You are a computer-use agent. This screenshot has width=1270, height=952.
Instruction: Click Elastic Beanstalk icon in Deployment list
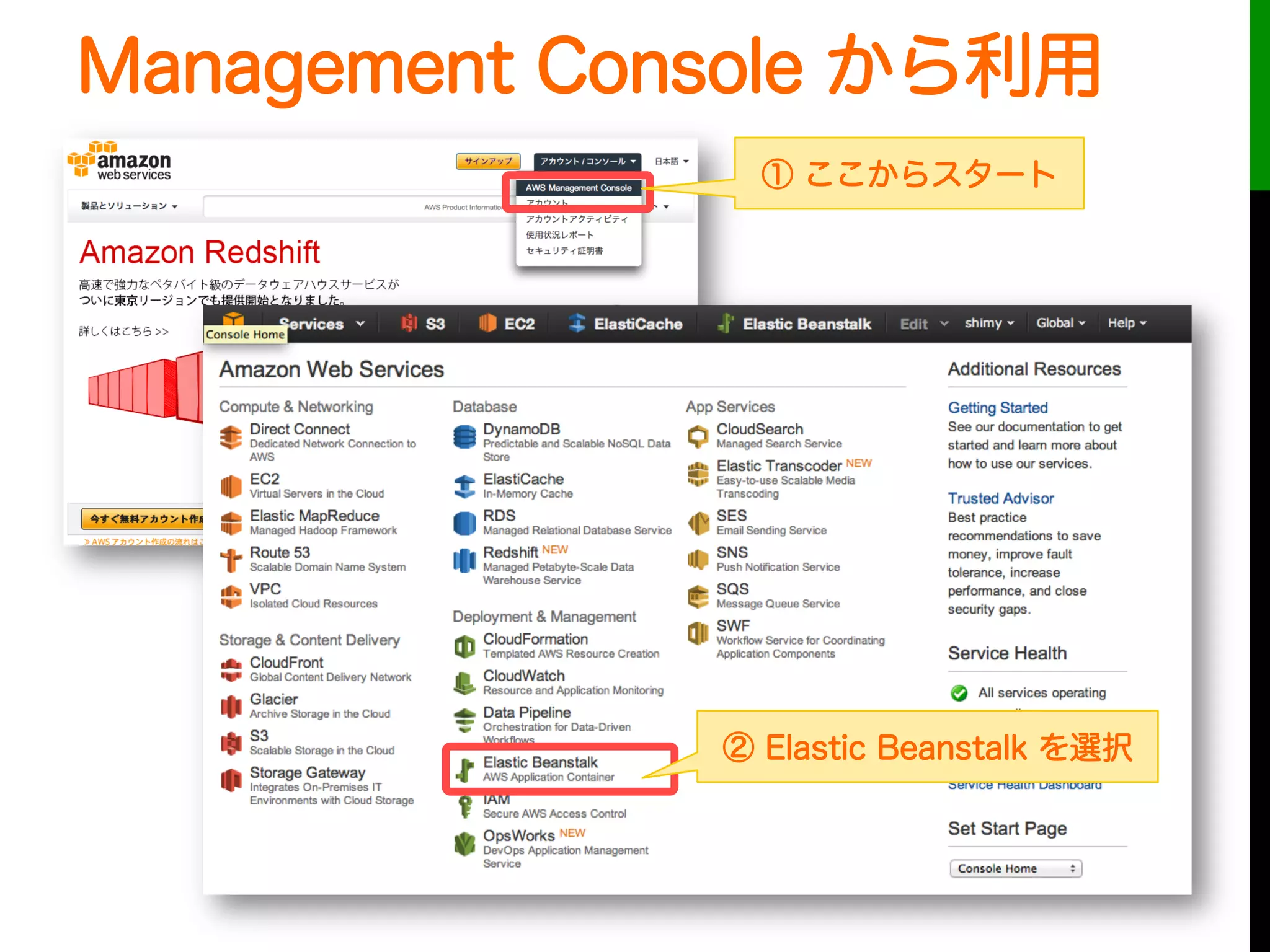[464, 769]
